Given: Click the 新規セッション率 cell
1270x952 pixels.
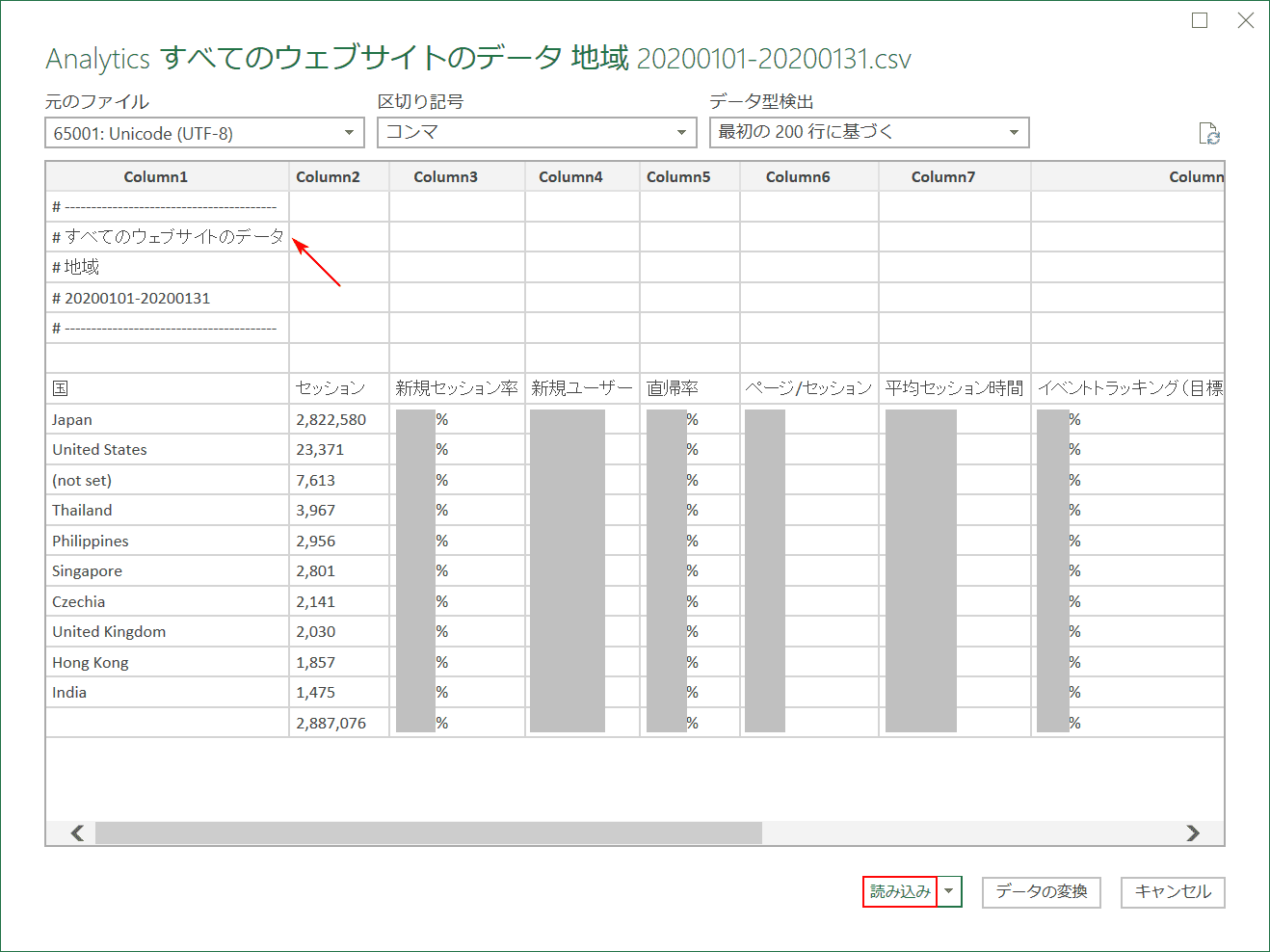Looking at the screenshot, I should click(457, 388).
